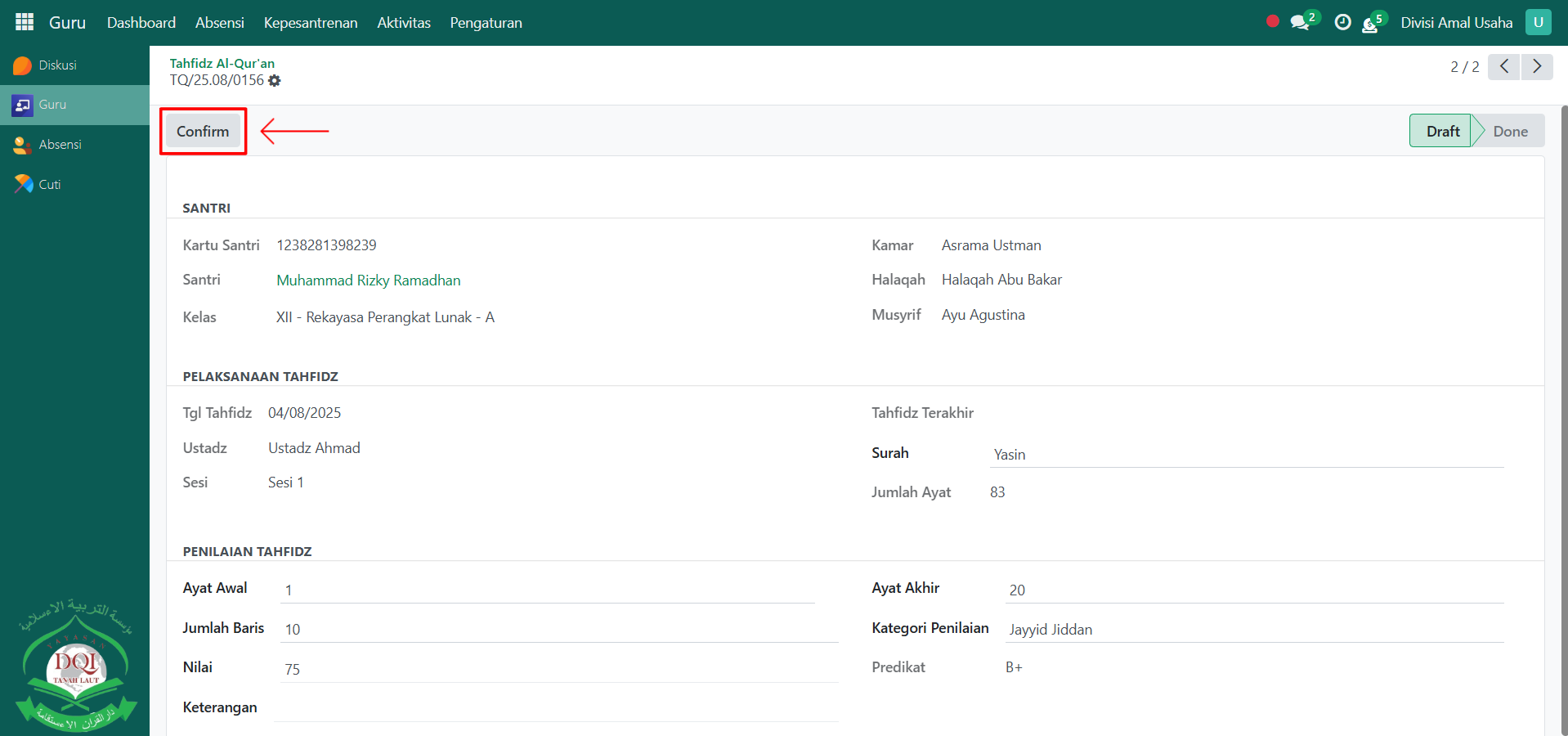Open the Pengaturan menu

pos(486,23)
